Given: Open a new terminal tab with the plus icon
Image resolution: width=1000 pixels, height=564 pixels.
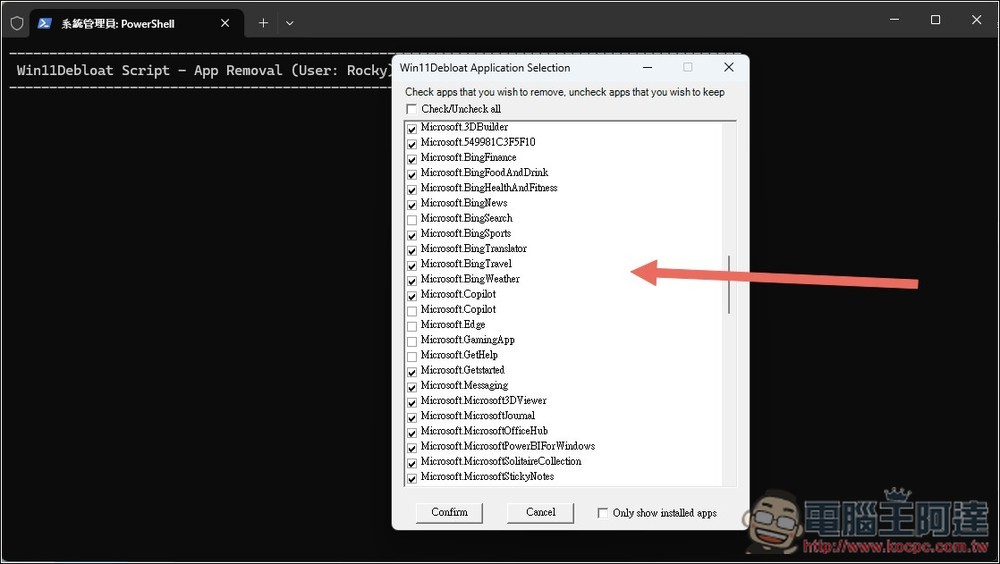Looking at the screenshot, I should point(263,23).
